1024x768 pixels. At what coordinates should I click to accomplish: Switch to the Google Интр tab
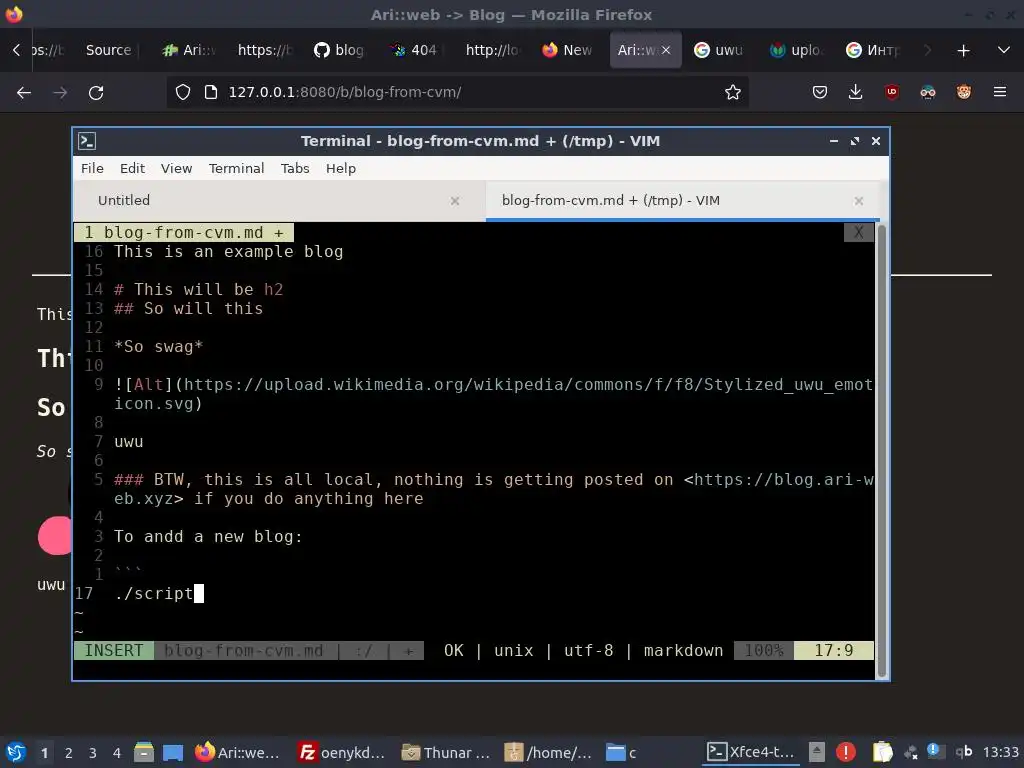[x=872, y=50]
